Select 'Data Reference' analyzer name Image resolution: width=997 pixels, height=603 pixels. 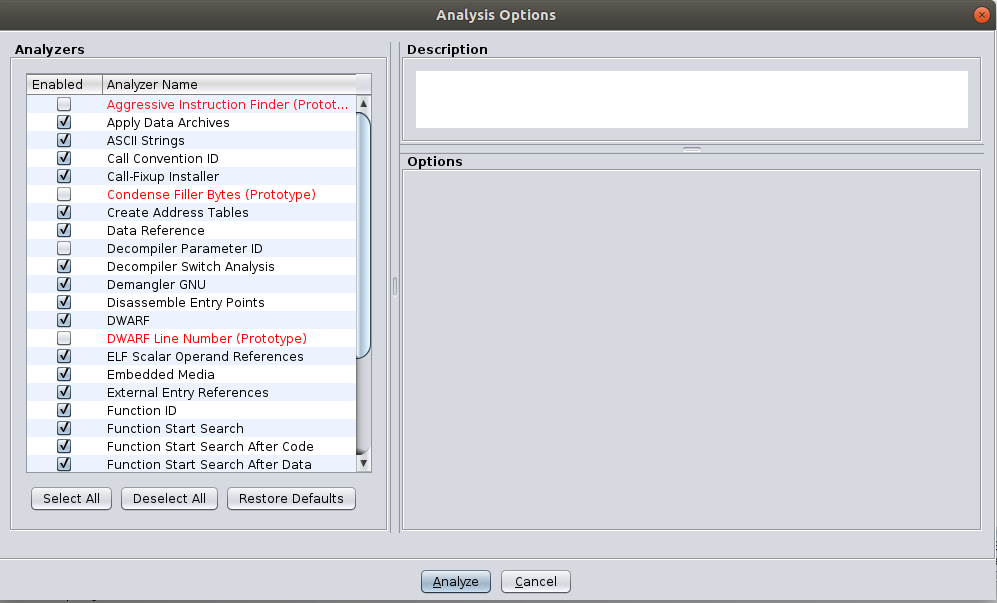click(156, 230)
